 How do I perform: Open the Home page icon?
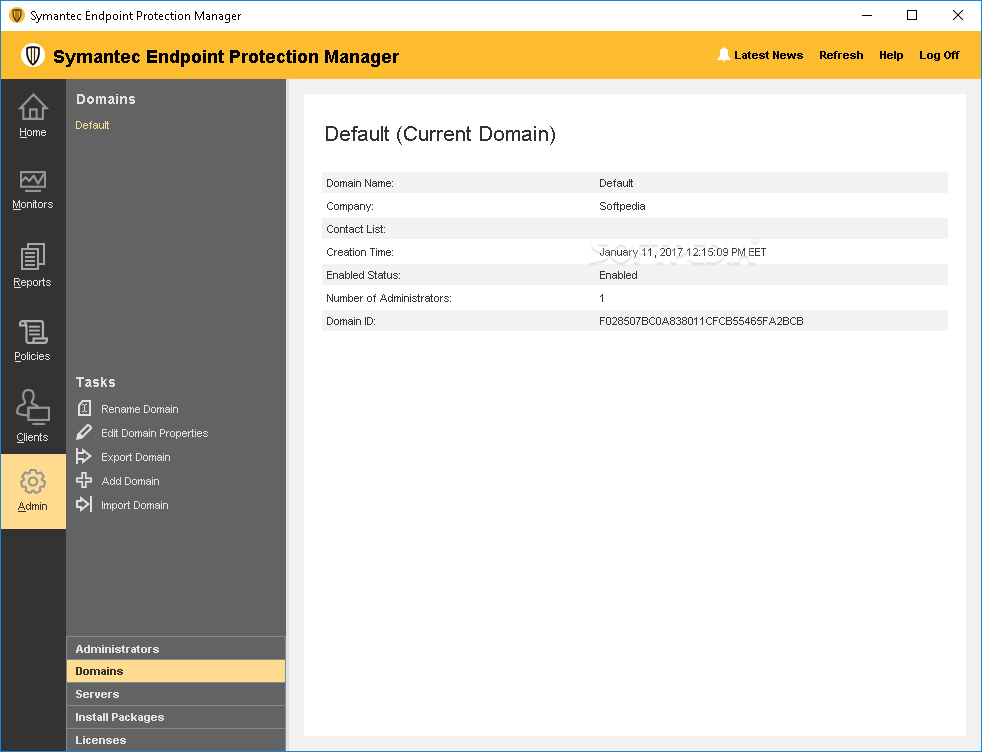point(33,106)
